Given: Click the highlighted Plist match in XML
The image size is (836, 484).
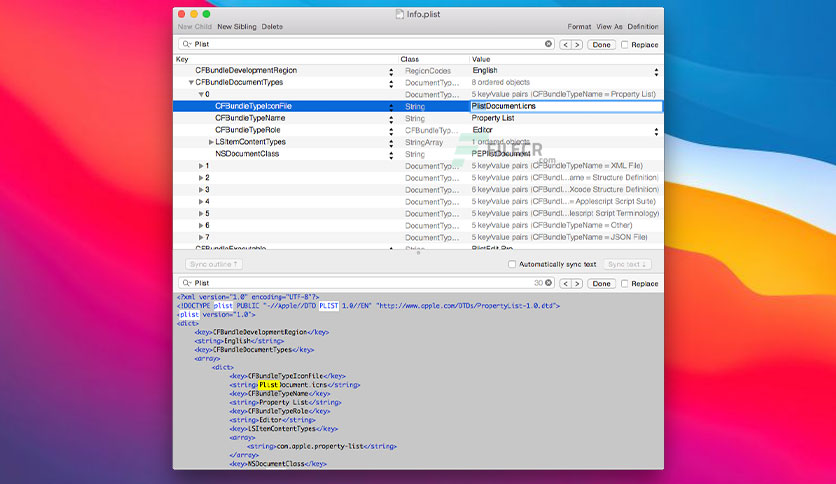Looking at the screenshot, I should (269, 385).
